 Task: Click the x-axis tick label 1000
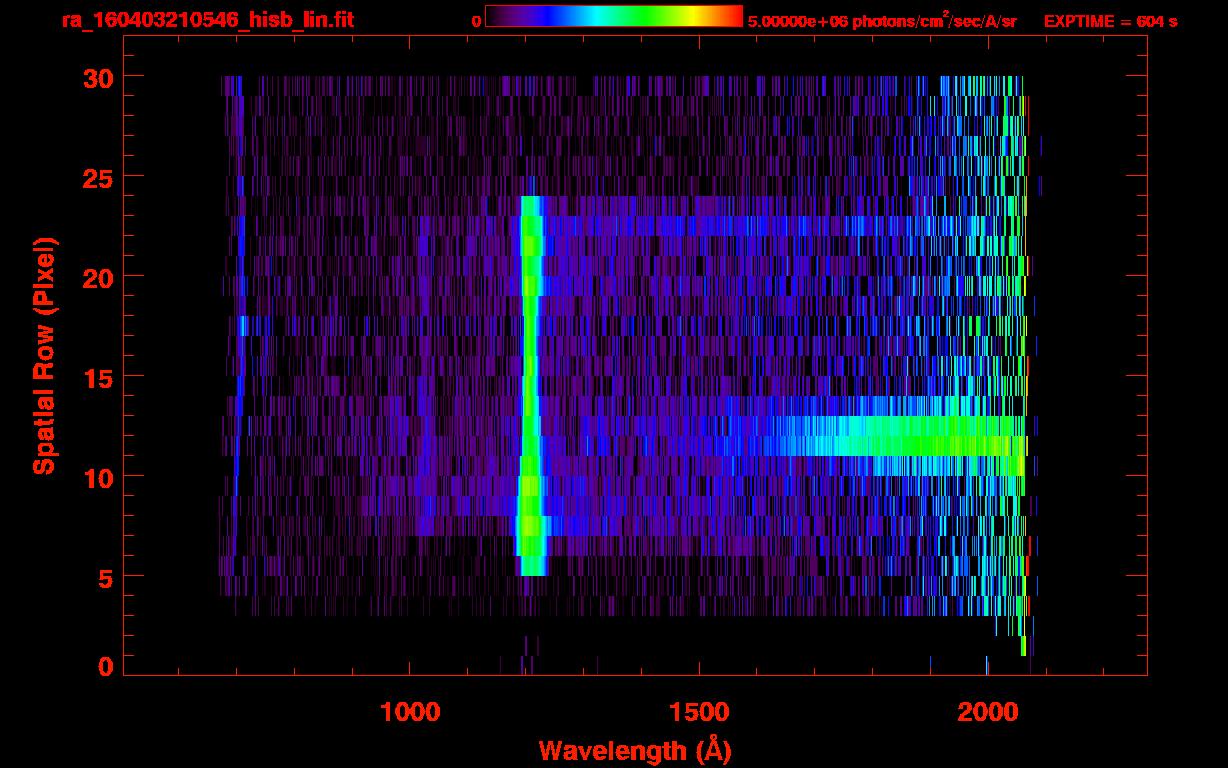410,712
